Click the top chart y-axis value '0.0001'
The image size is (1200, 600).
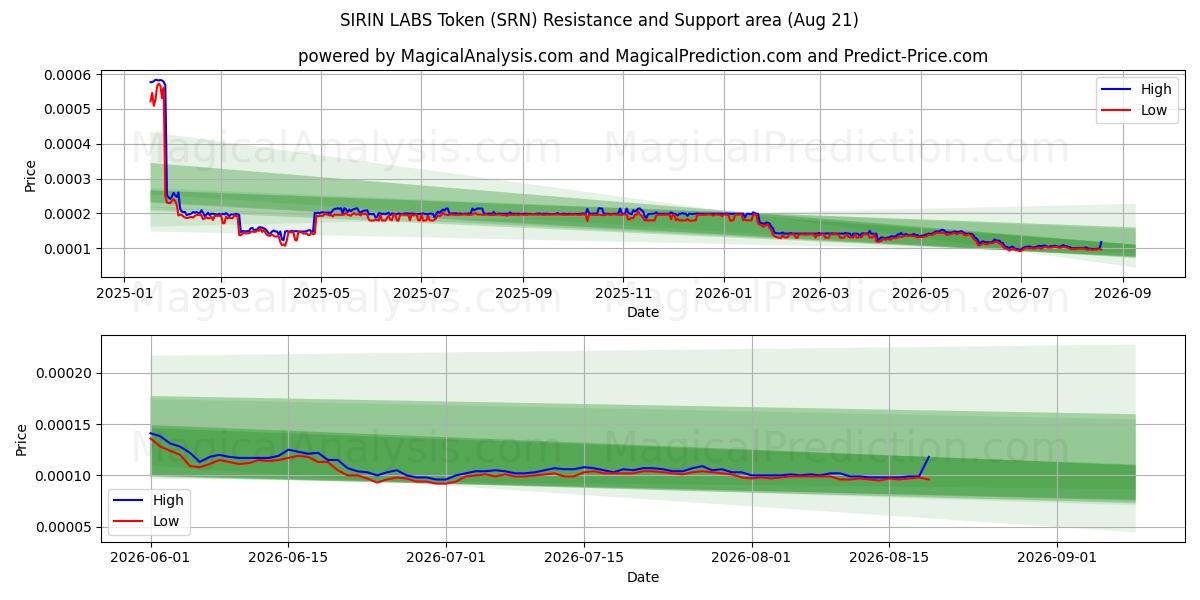pyautogui.click(x=67, y=249)
